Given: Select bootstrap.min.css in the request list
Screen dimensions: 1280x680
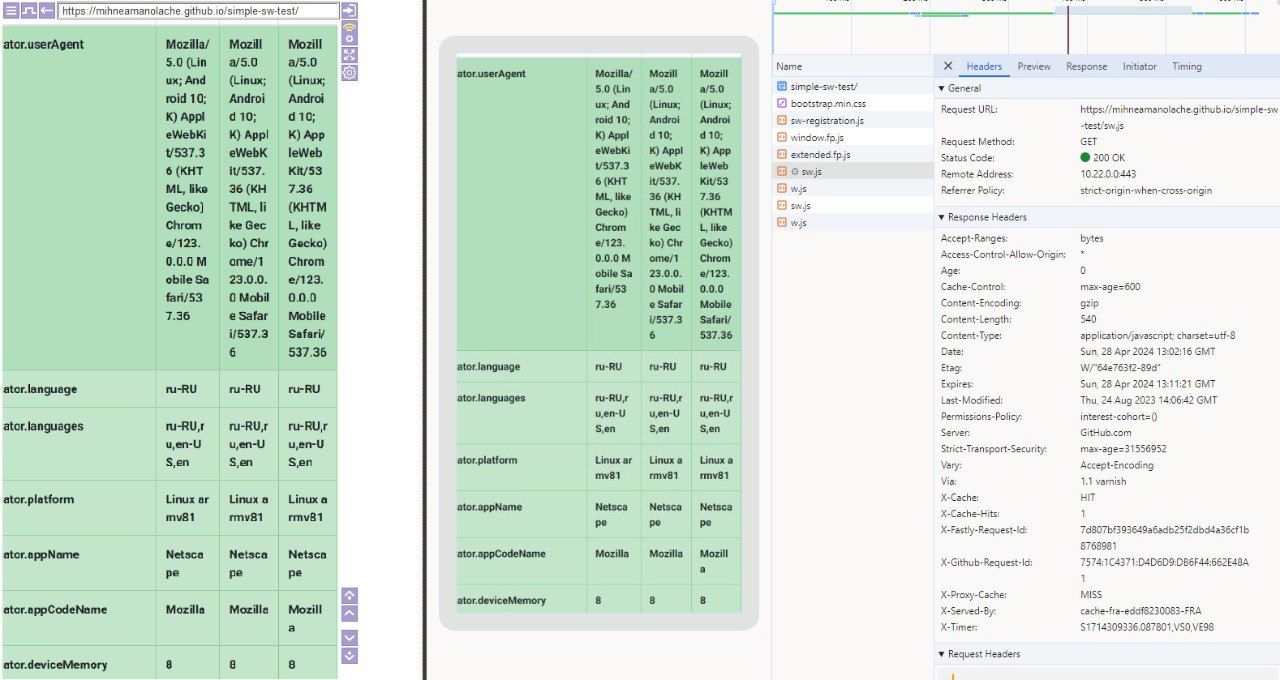Looking at the screenshot, I should [x=827, y=103].
